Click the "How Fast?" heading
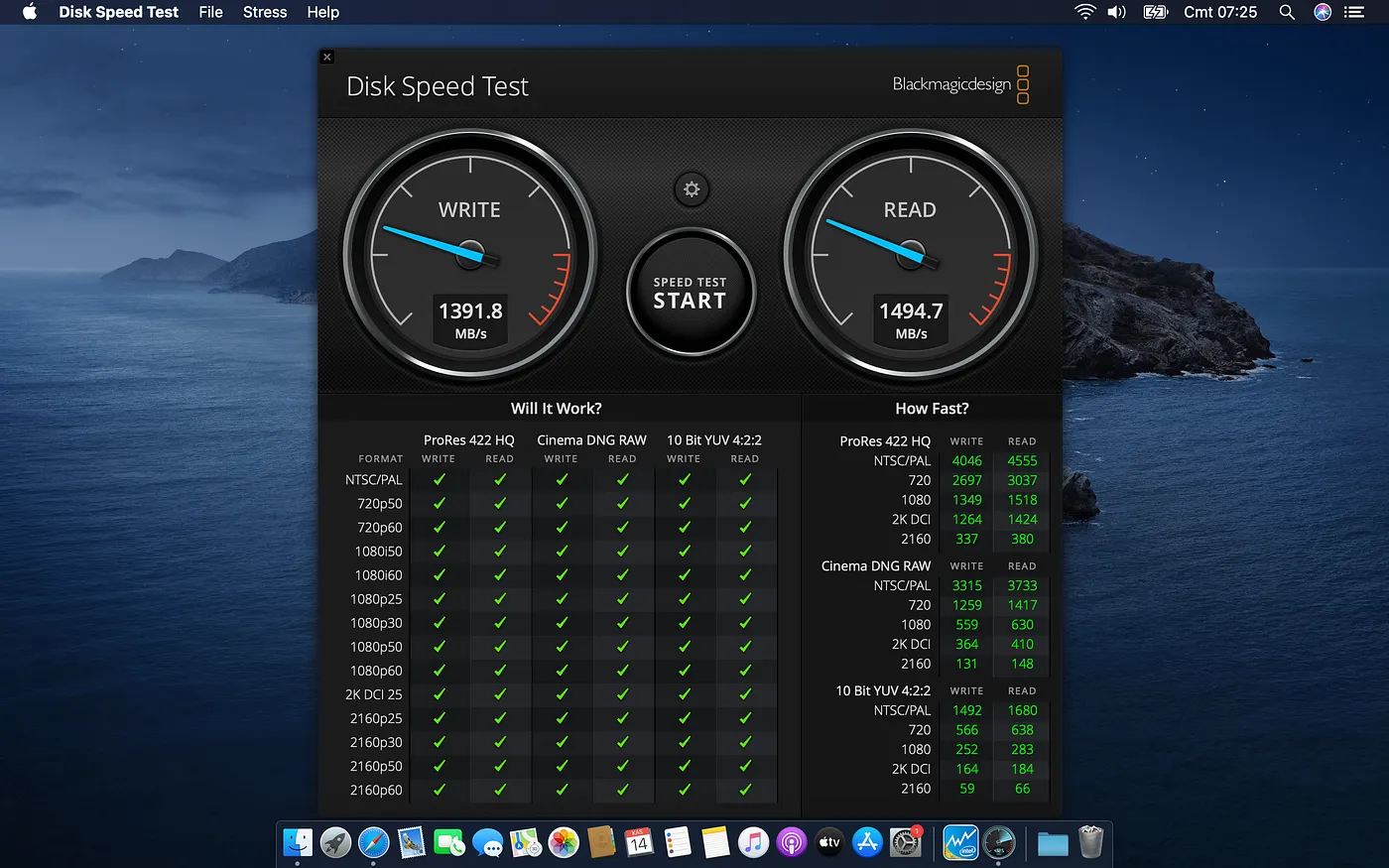The width and height of the screenshot is (1389, 868). [932, 409]
